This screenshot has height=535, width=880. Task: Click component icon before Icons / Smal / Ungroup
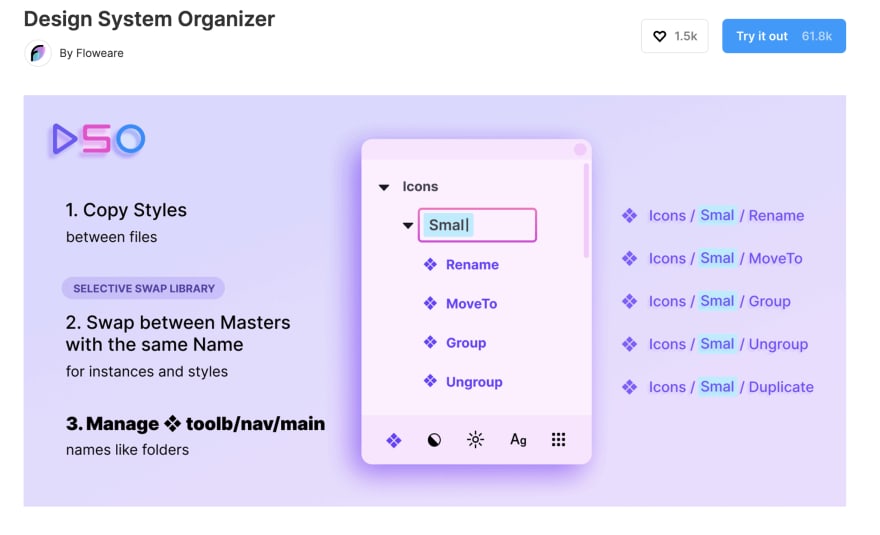pyautogui.click(x=630, y=344)
